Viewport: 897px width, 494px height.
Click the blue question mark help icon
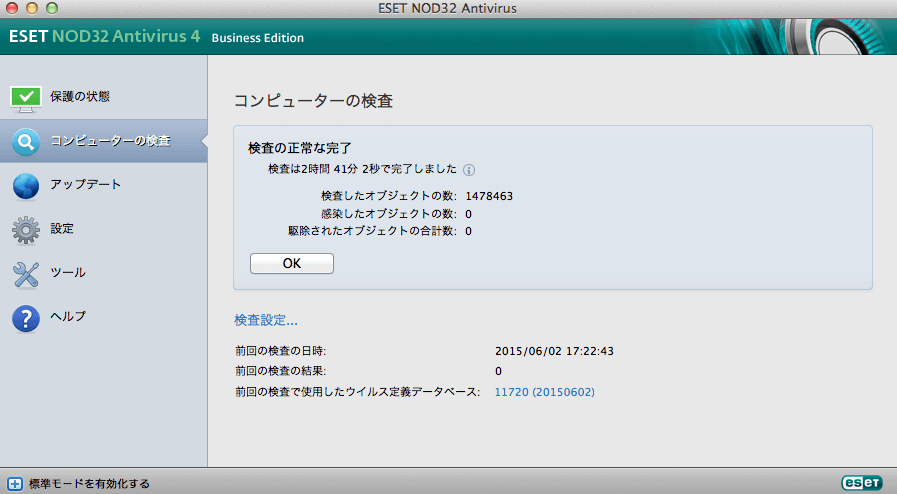[x=26, y=318]
